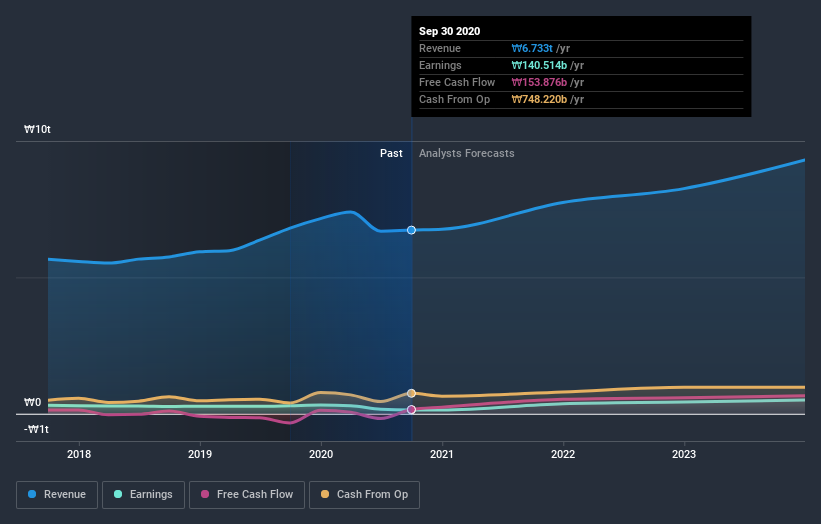Screen dimensions: 821x524
Task: Click the ₩748.220b cash from op value
Action: pos(539,99)
